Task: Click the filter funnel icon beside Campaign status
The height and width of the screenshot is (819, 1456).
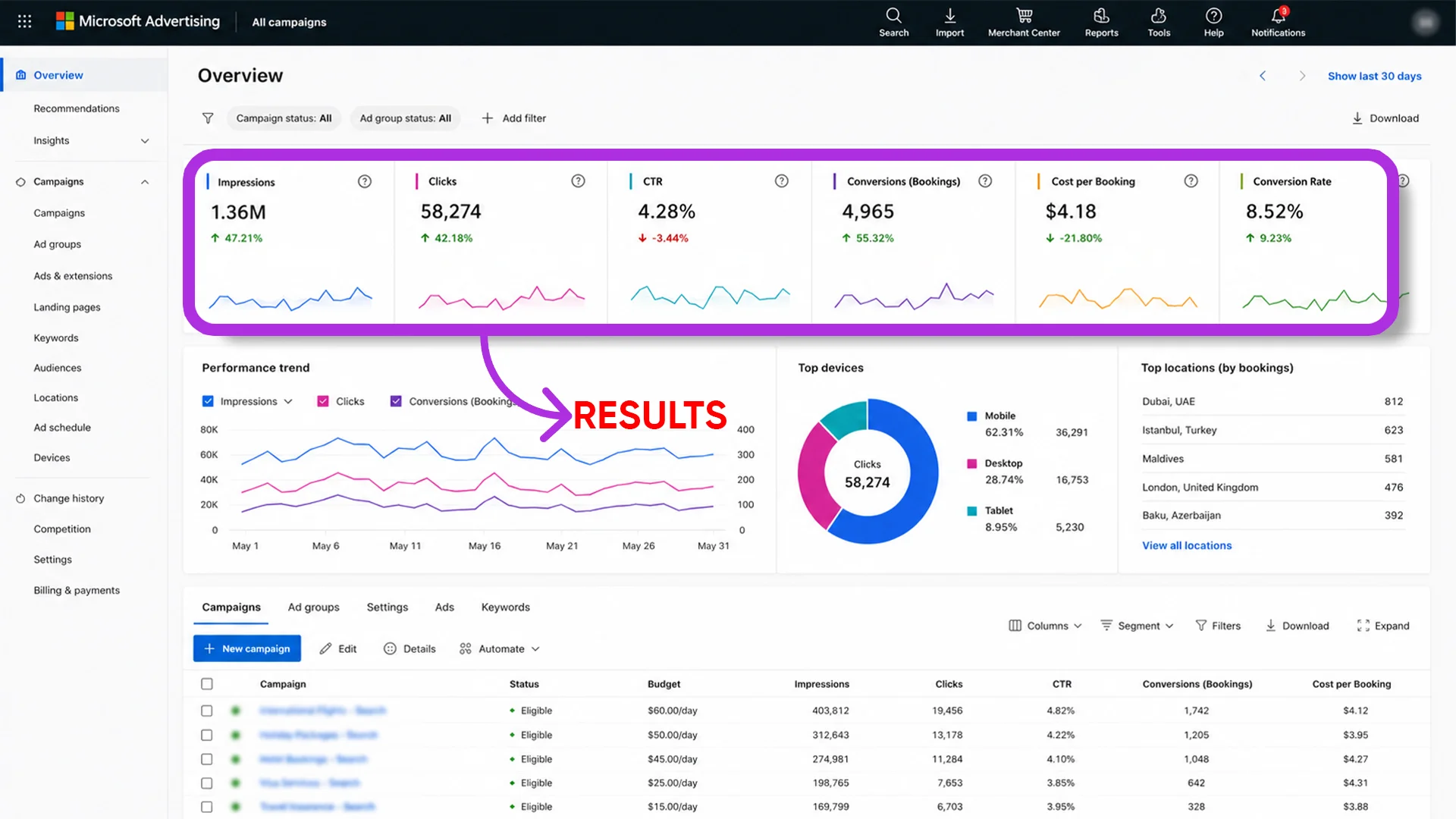Action: point(208,118)
